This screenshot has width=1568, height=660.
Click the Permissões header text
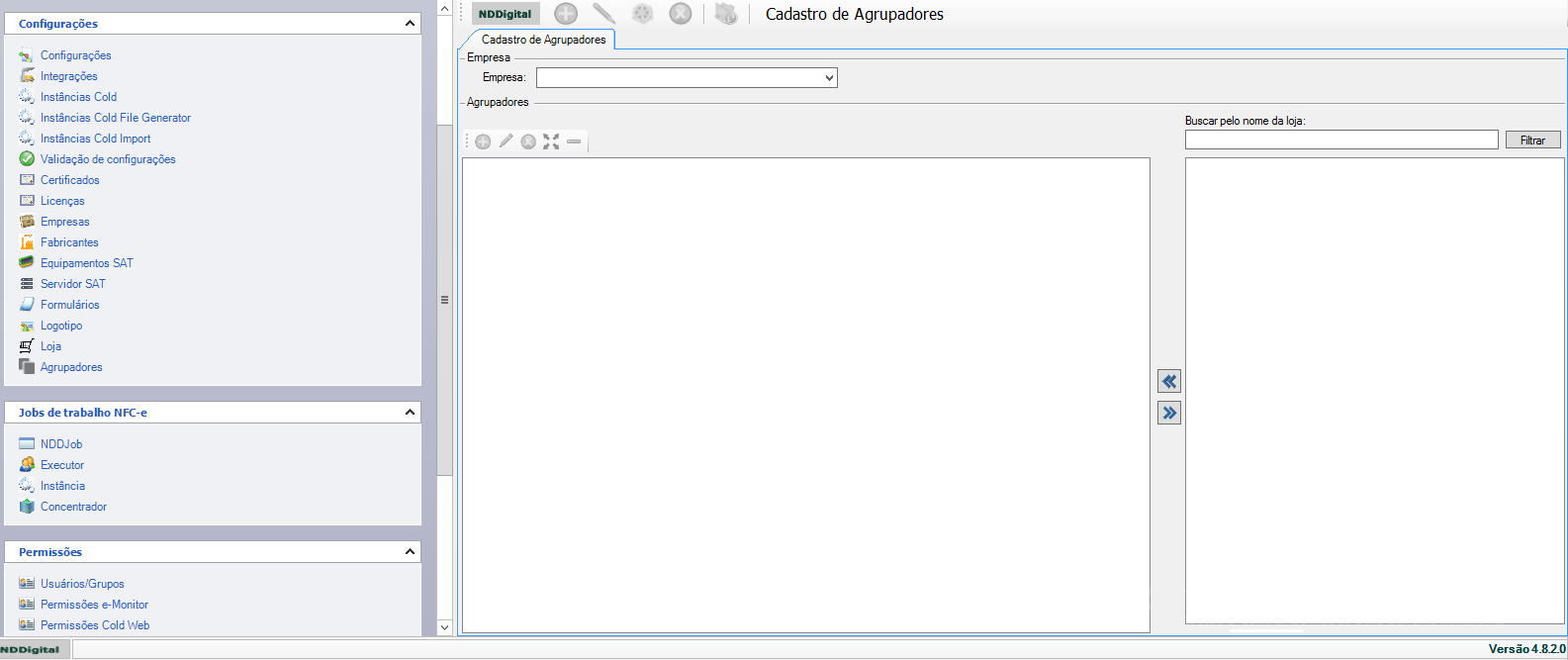50,552
